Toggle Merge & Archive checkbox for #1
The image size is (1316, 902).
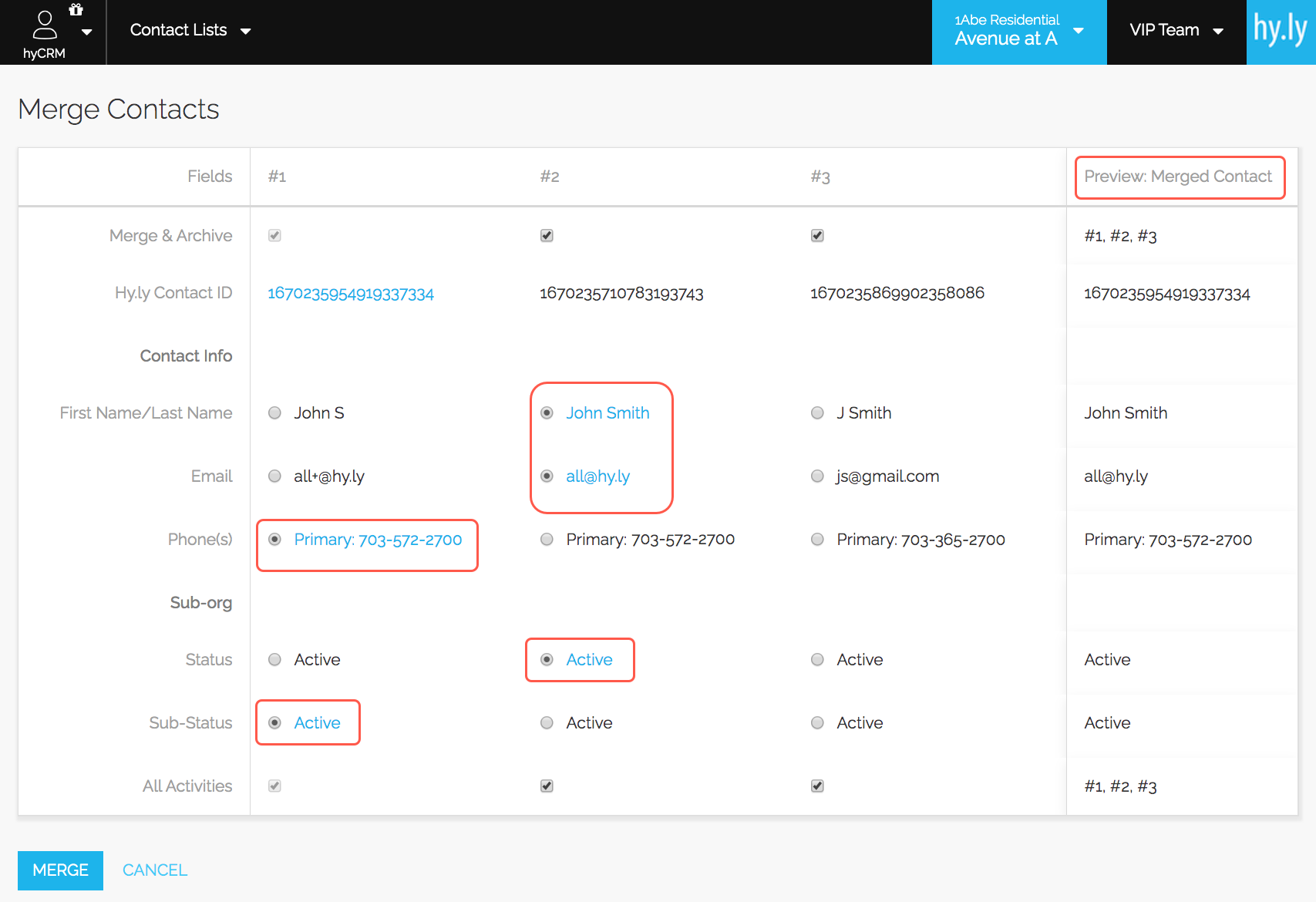pos(274,235)
